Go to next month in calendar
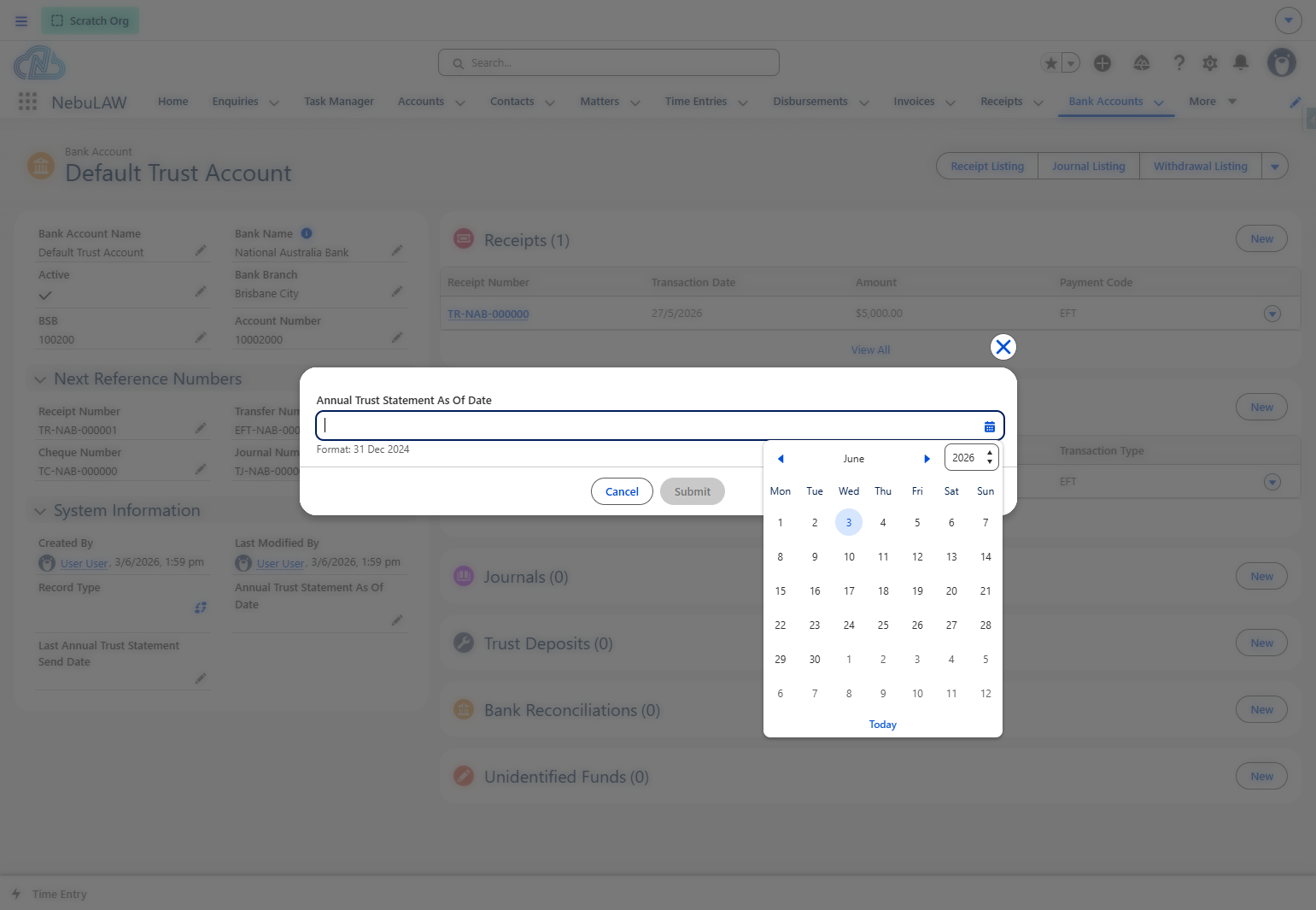This screenshot has height=910, width=1316. click(x=927, y=459)
